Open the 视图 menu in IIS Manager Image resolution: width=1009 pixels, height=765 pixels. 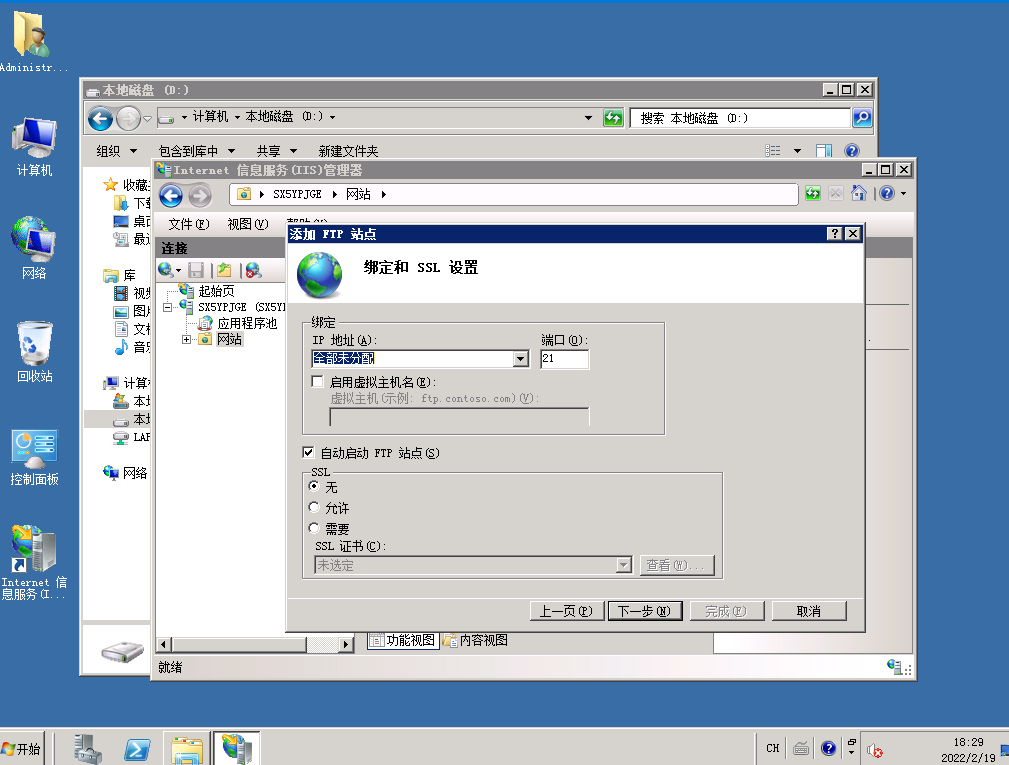[x=248, y=224]
